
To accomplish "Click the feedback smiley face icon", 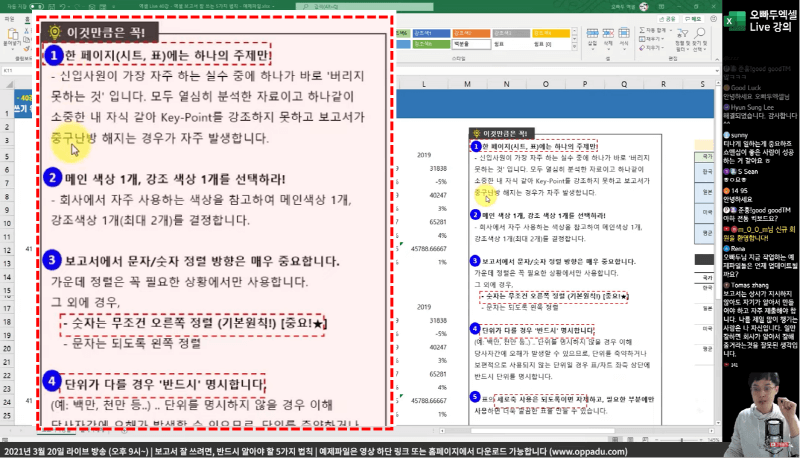I will tap(713, 19).
